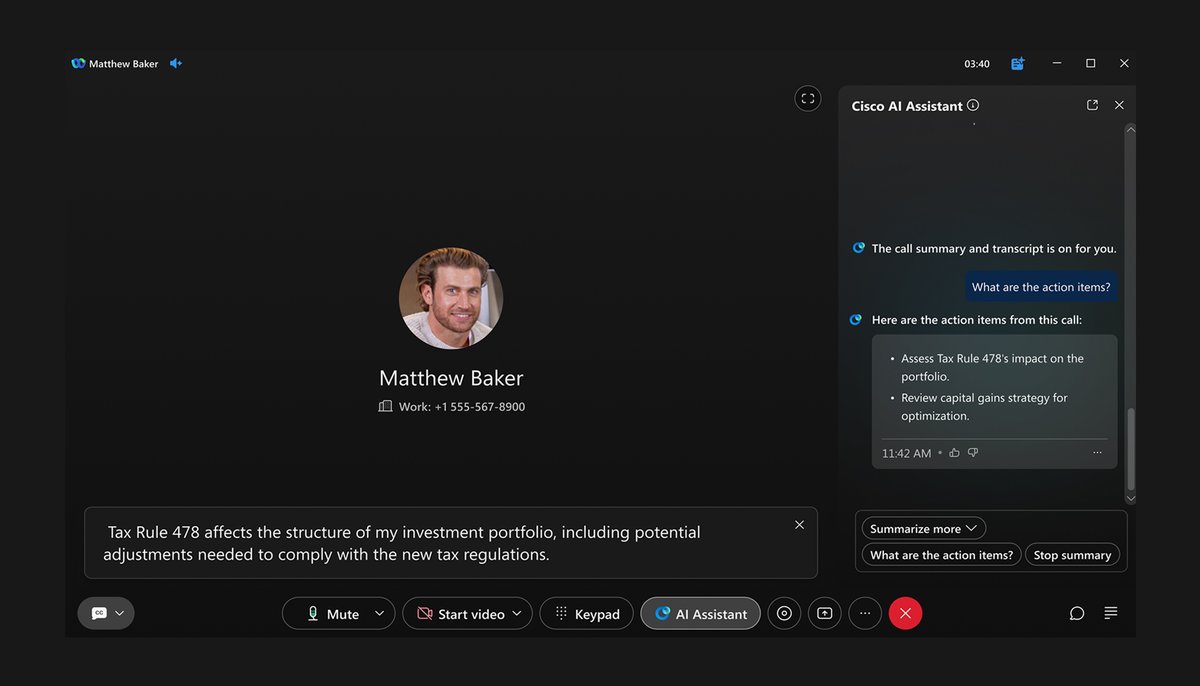This screenshot has width=1200, height=686.
Task: Pop out the Cisco AI Assistant panel
Action: coord(1092,104)
